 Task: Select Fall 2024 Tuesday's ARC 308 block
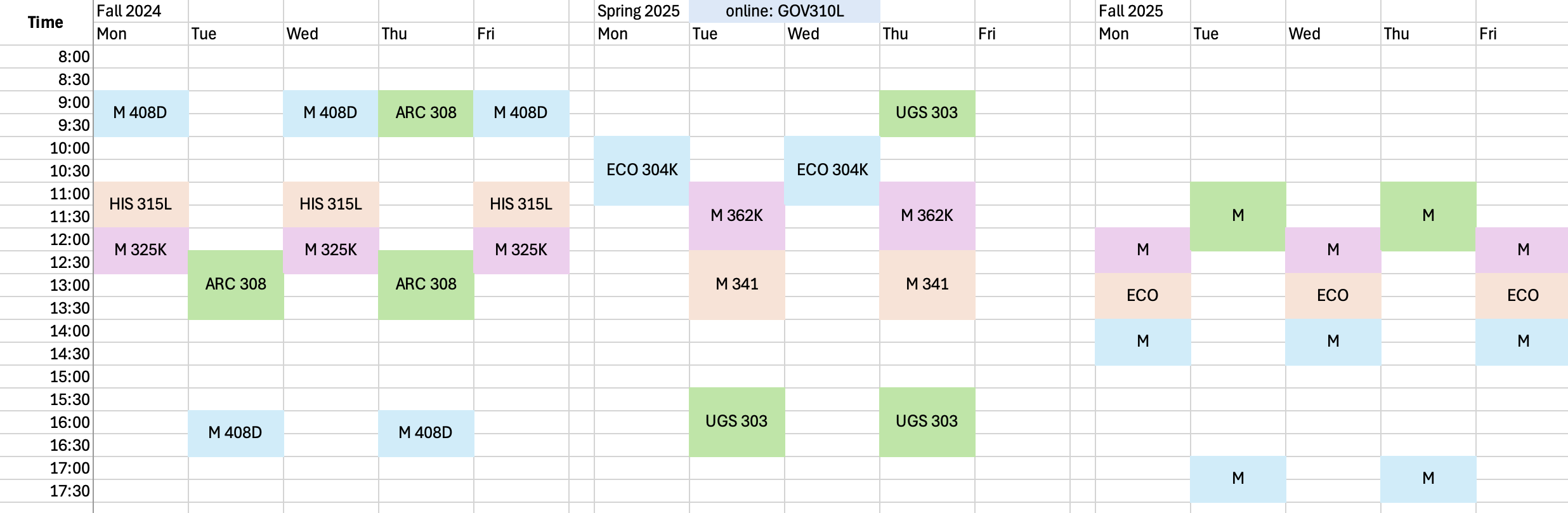pyautogui.click(x=235, y=284)
